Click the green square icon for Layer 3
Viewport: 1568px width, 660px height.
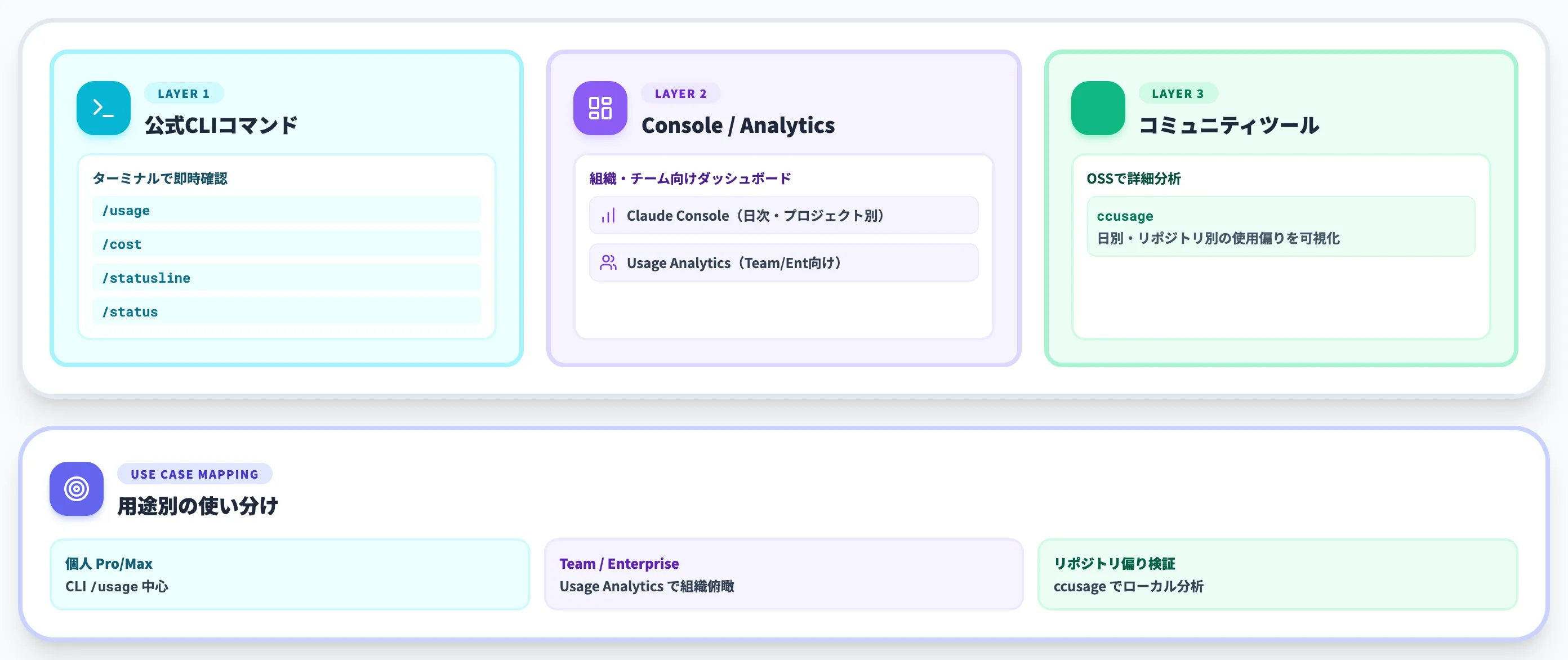[x=1098, y=108]
